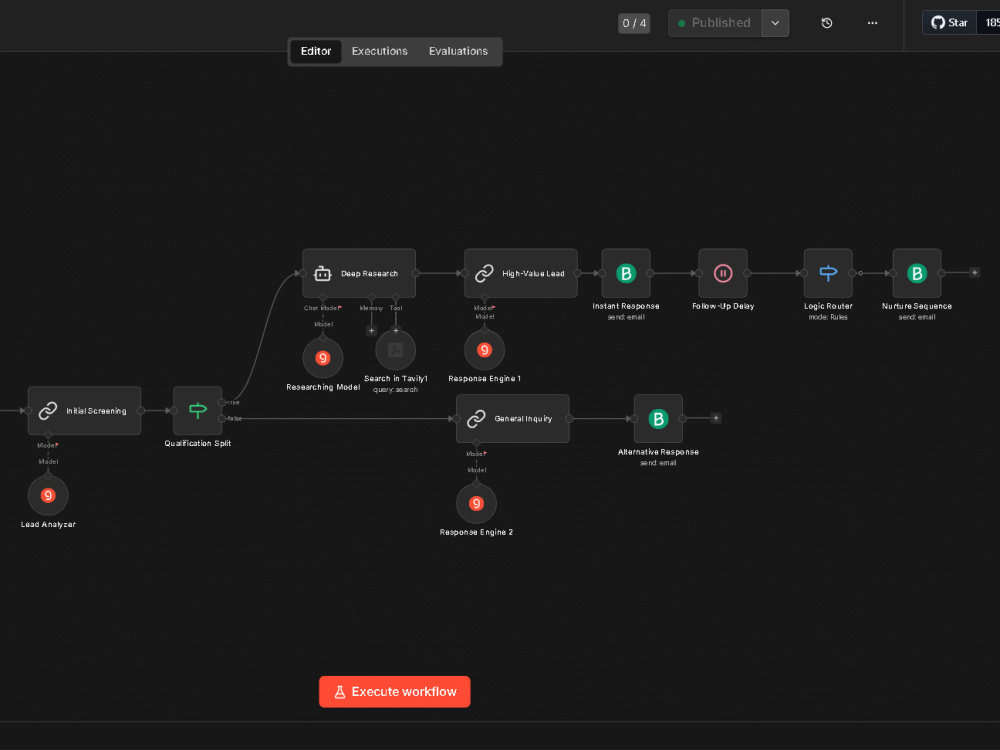Click the Logic Router 'mode: Rules' subtitle
The height and width of the screenshot is (750, 1000).
(x=828, y=317)
